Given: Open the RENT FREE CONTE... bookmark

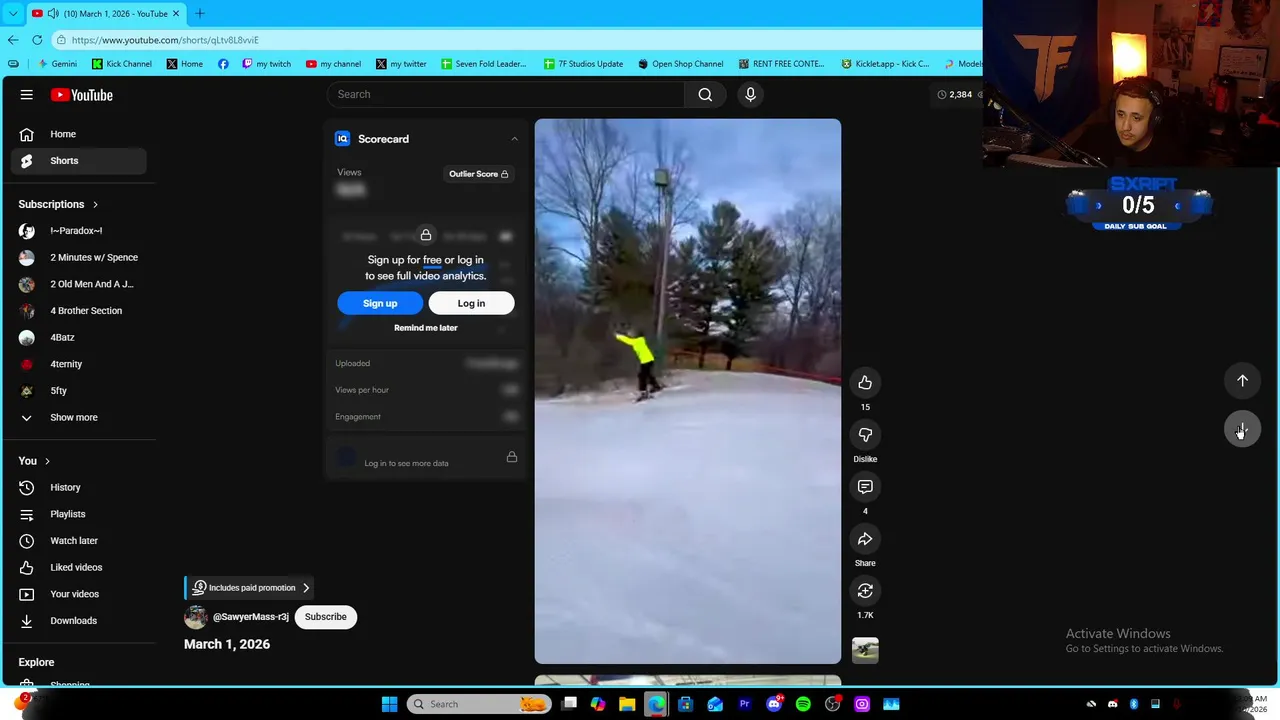Looking at the screenshot, I should [782, 64].
